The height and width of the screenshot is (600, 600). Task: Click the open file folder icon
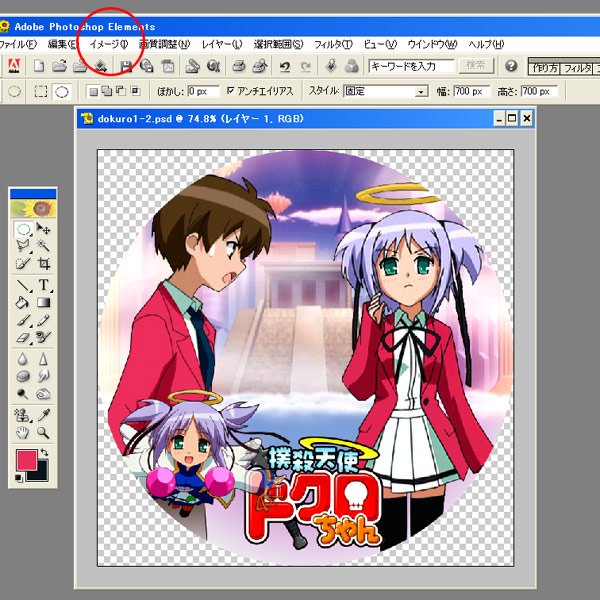click(59, 66)
